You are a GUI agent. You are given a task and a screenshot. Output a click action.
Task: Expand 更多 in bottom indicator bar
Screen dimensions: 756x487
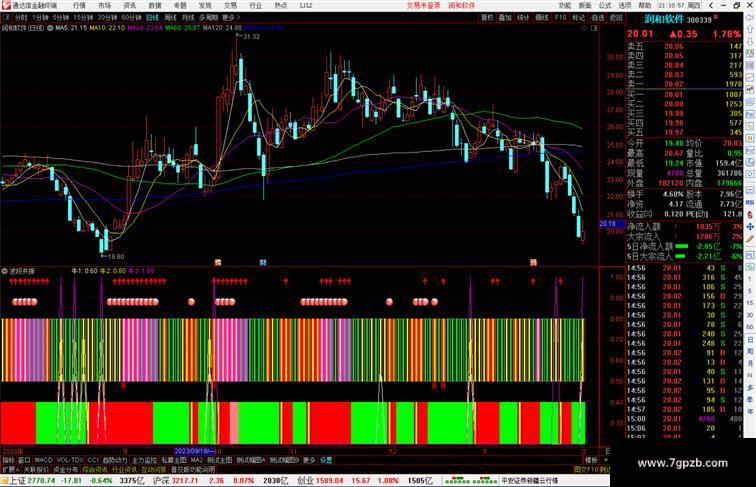point(309,460)
